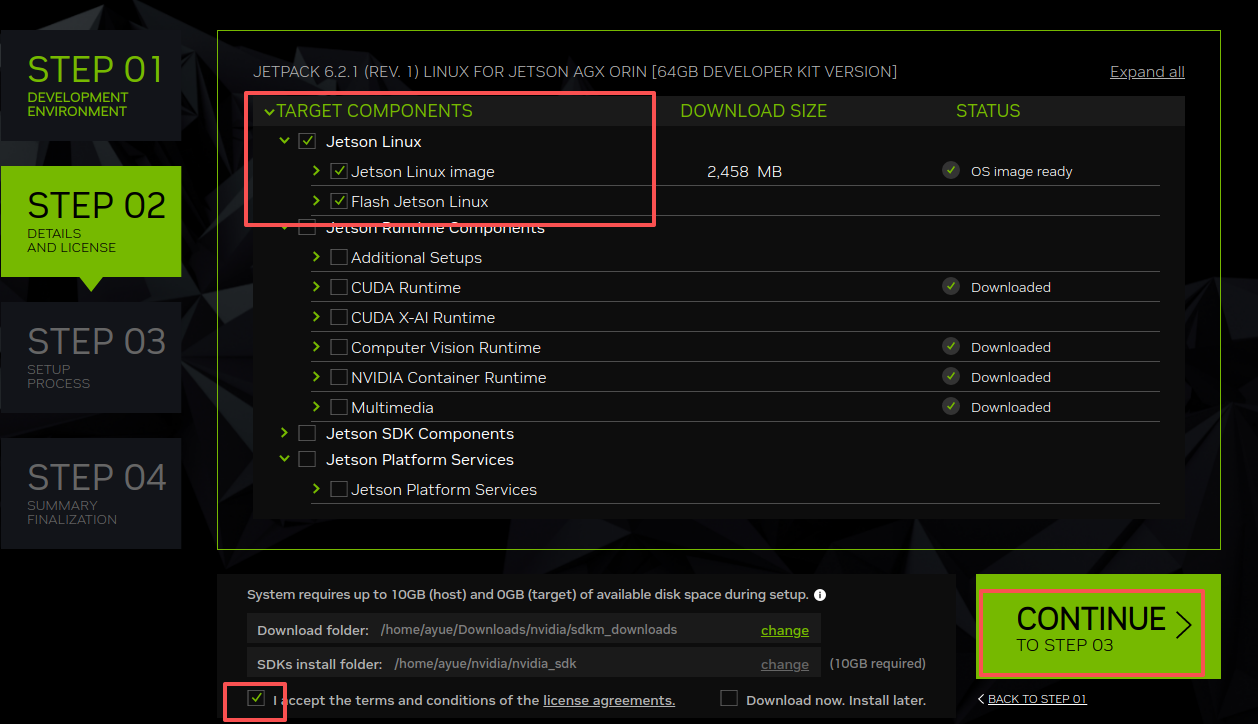Viewport: 1258px width, 724px height.
Task: Expand the CUDA Runtime row
Action: [x=317, y=287]
